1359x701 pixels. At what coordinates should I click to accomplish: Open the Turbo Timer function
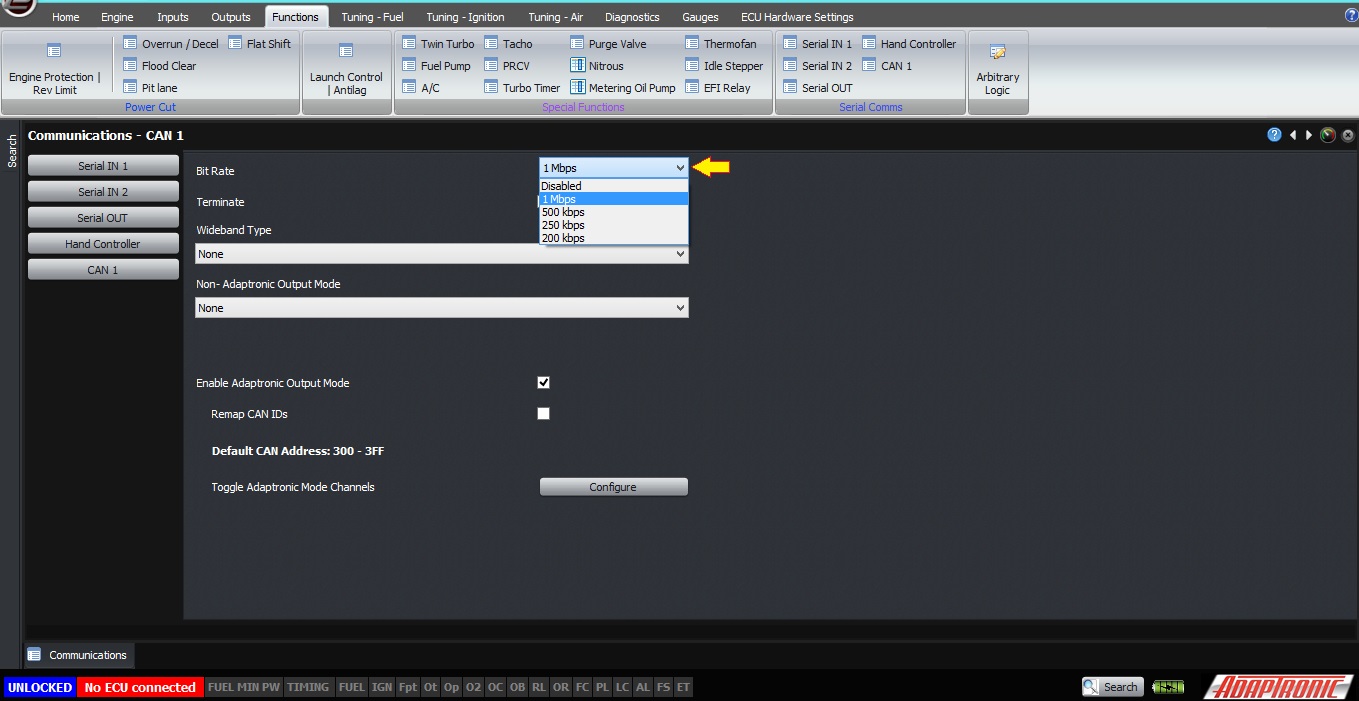click(x=522, y=88)
